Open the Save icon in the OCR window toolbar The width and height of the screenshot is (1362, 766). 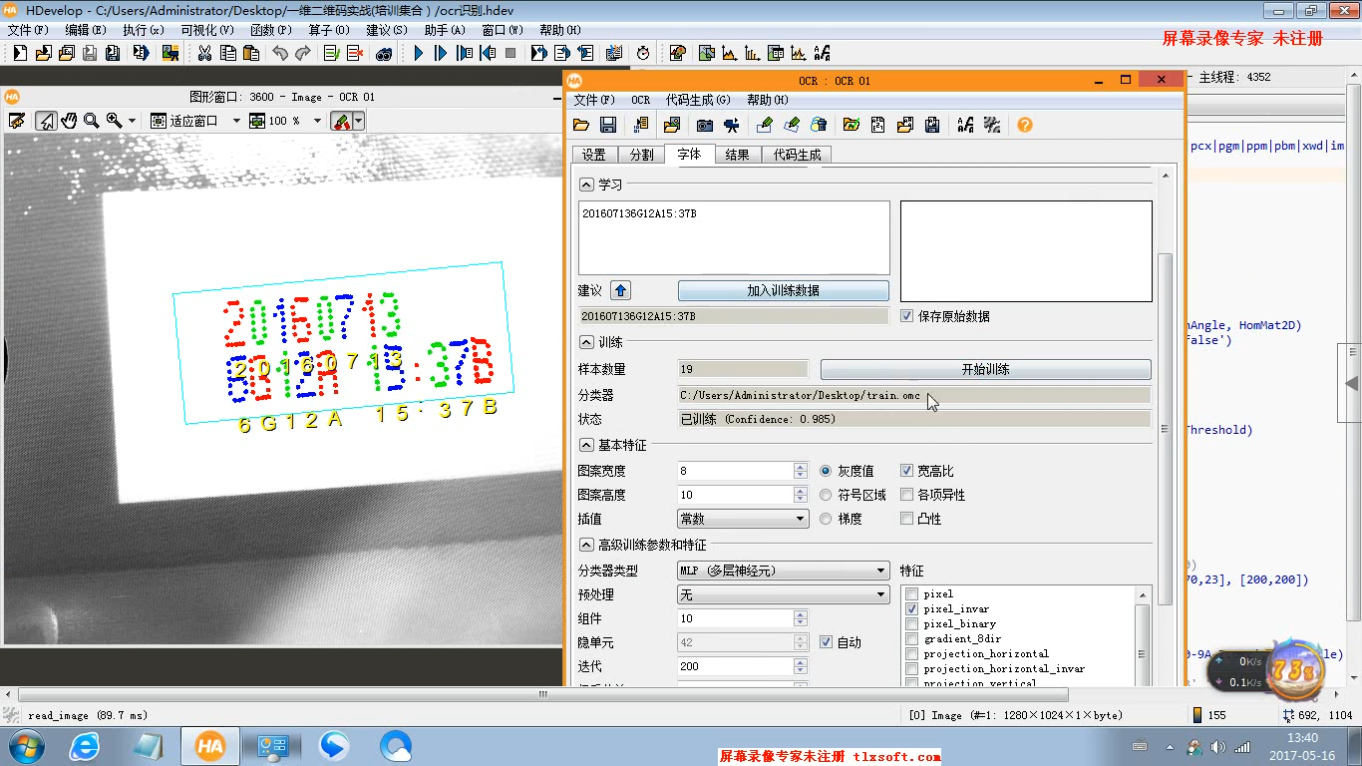(x=609, y=124)
